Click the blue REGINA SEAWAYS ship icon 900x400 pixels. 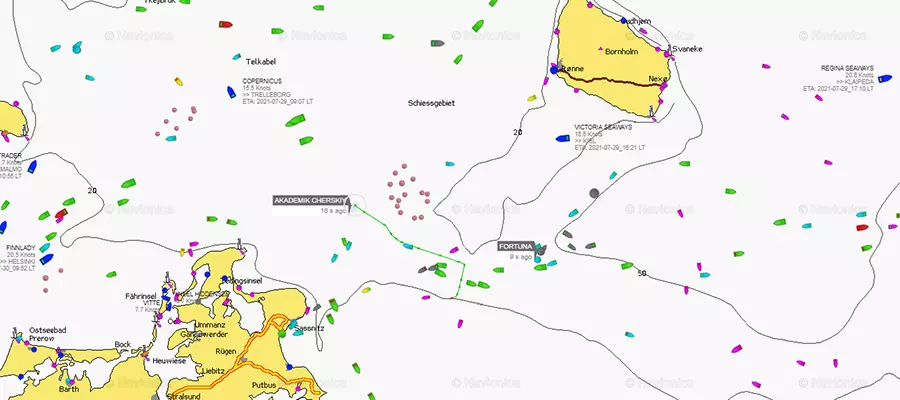click(x=885, y=79)
